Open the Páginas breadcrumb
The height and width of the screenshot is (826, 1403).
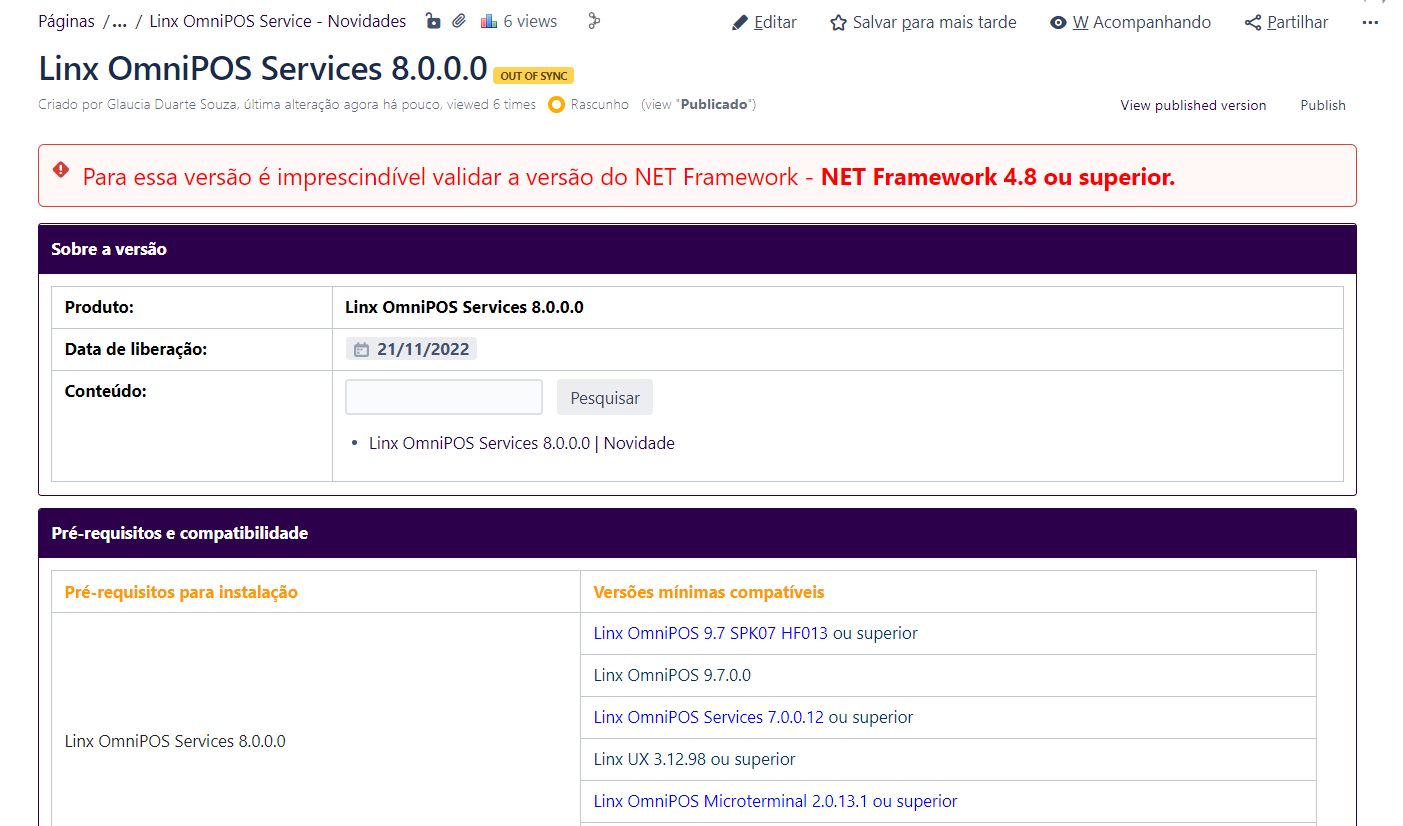66,21
